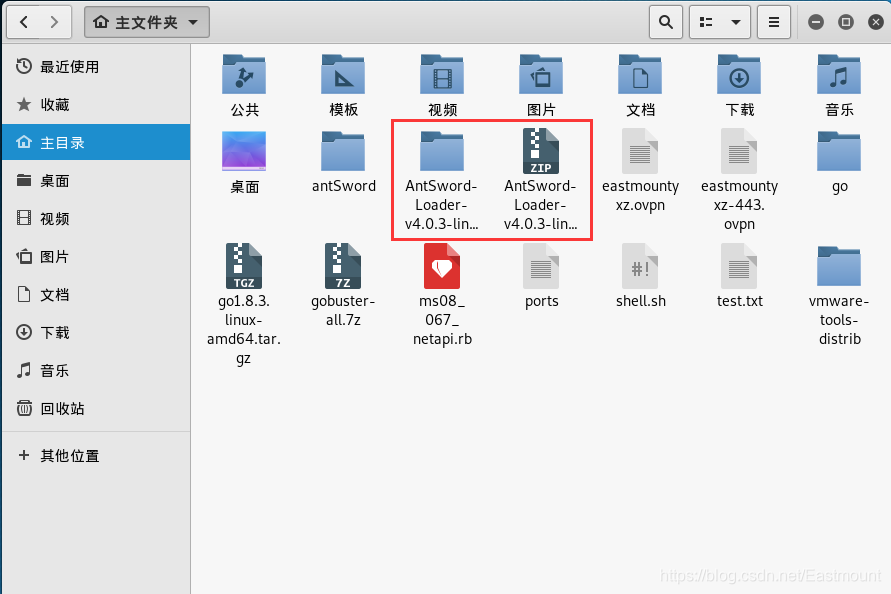
Task: Open the view options dropdown in toolbar
Action: pos(720,21)
